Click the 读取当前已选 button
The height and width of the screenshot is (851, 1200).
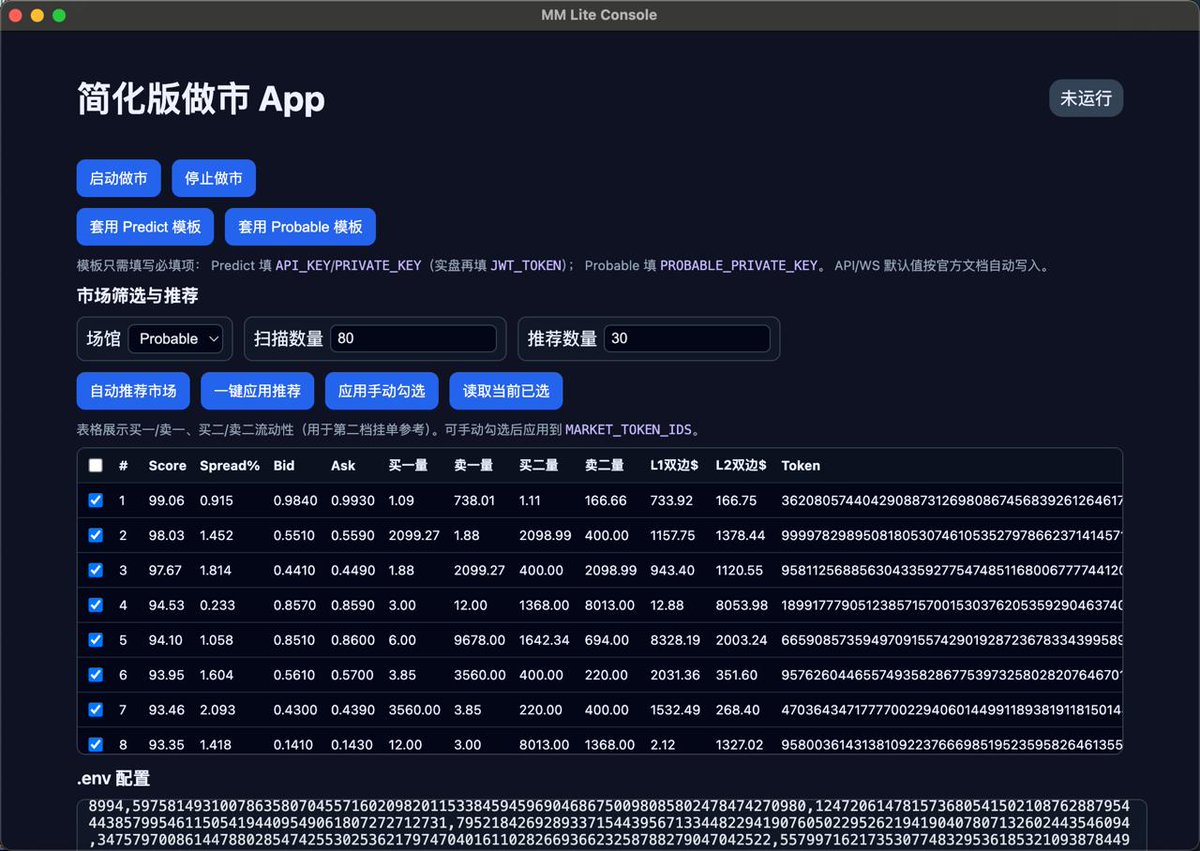(506, 391)
